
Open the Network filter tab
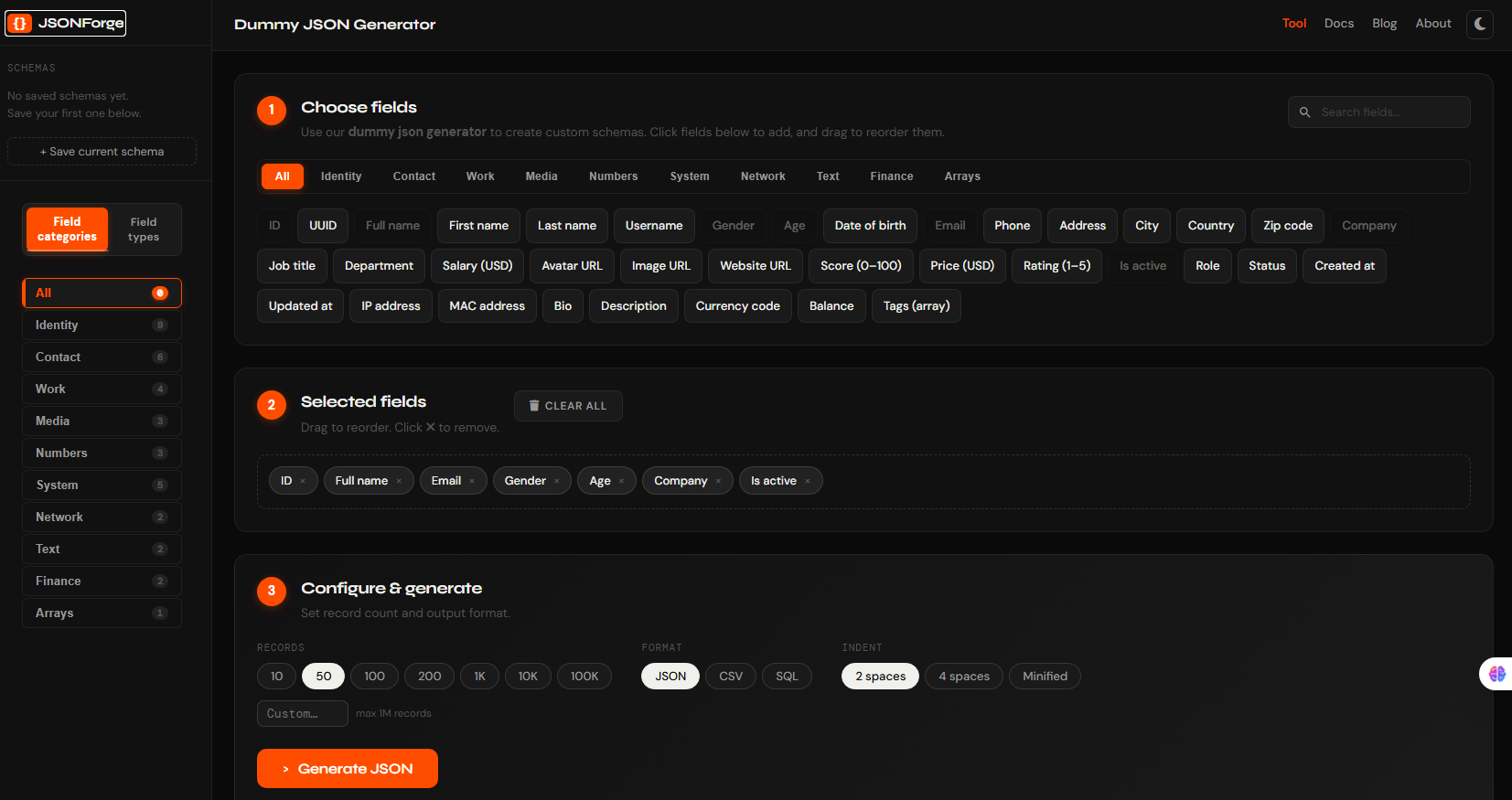763,176
